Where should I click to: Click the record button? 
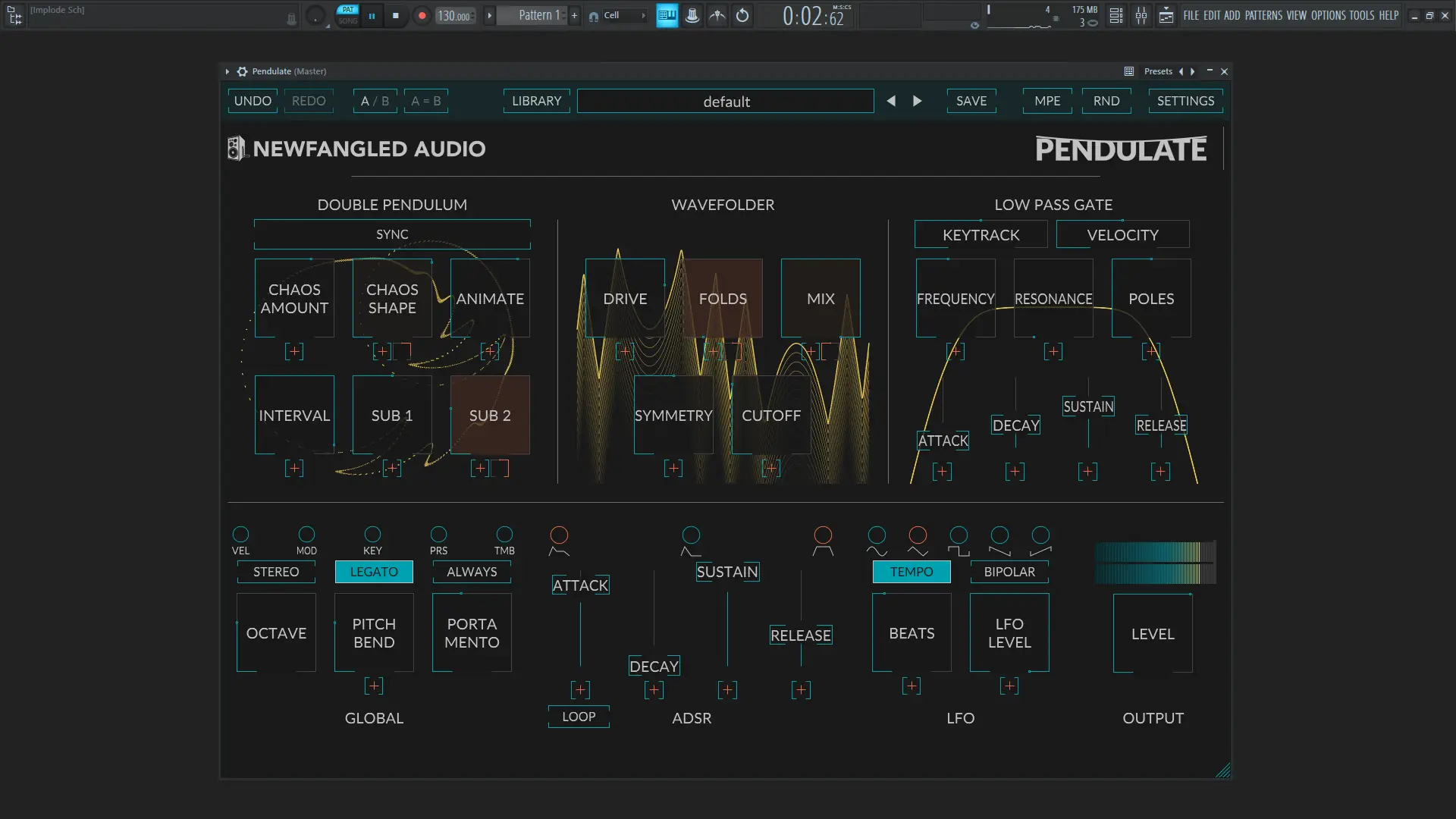(422, 15)
